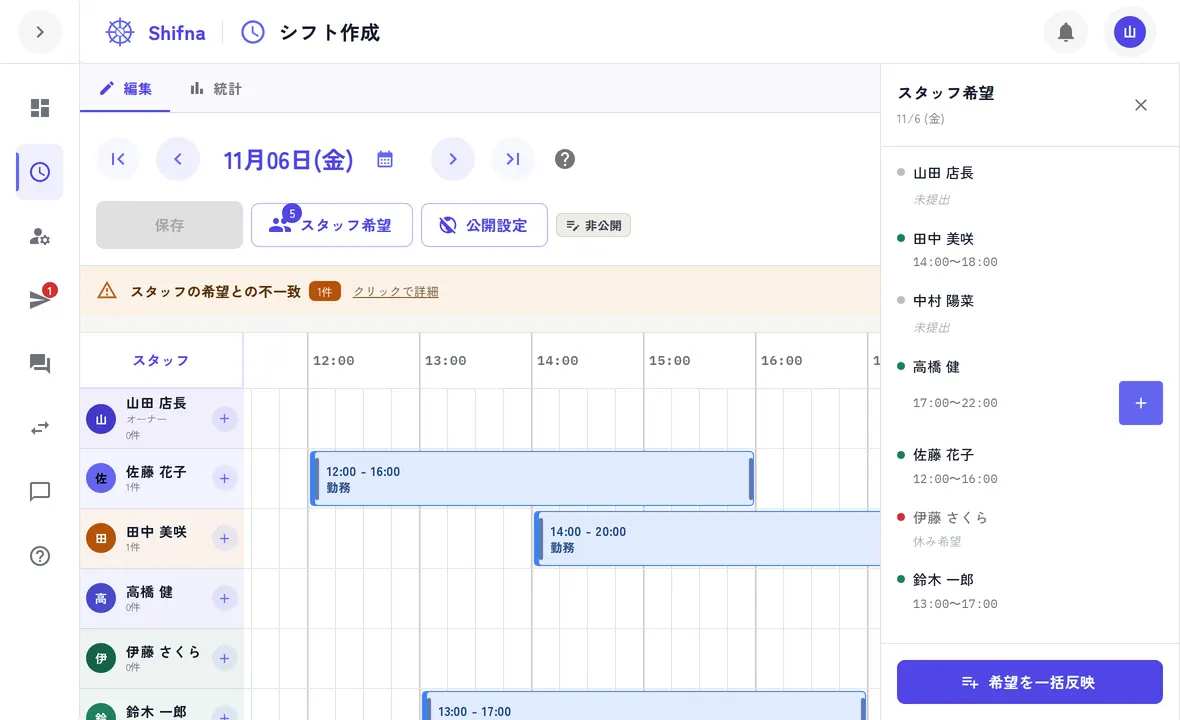Click the 保存 button
Screen dimensions: 1180x720
point(169,225)
